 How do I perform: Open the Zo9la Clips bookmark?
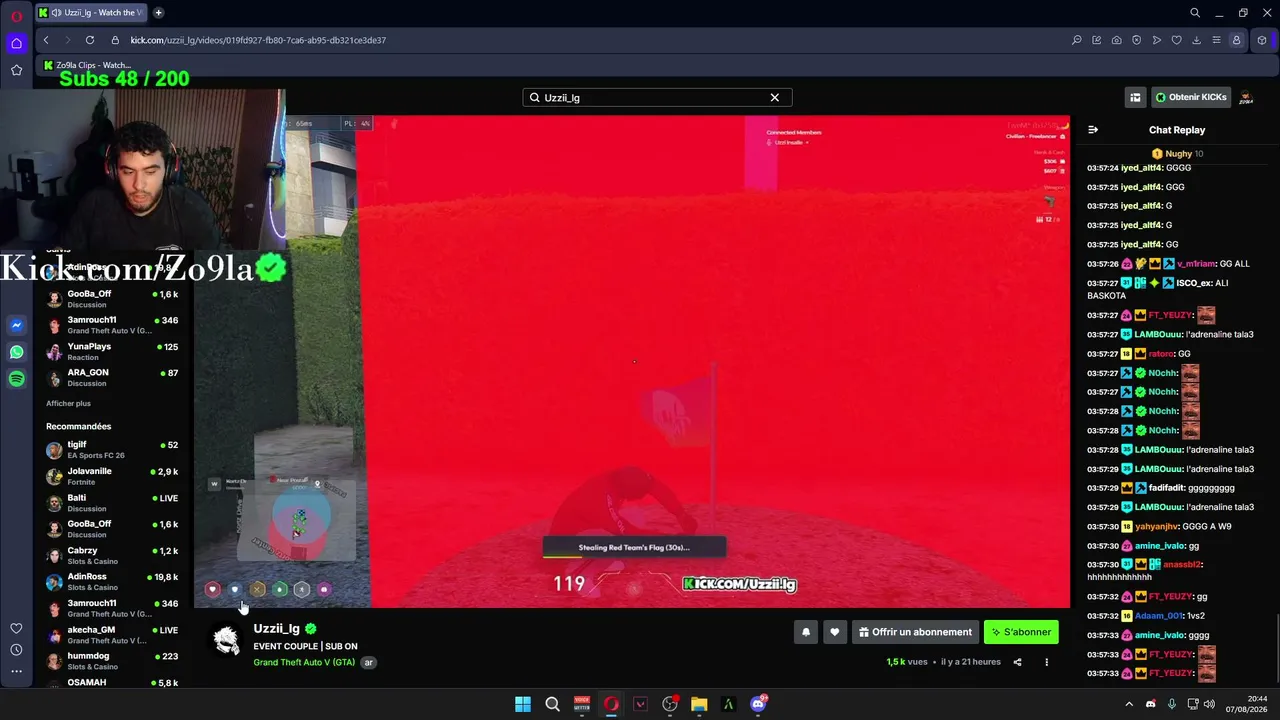[x=88, y=65]
